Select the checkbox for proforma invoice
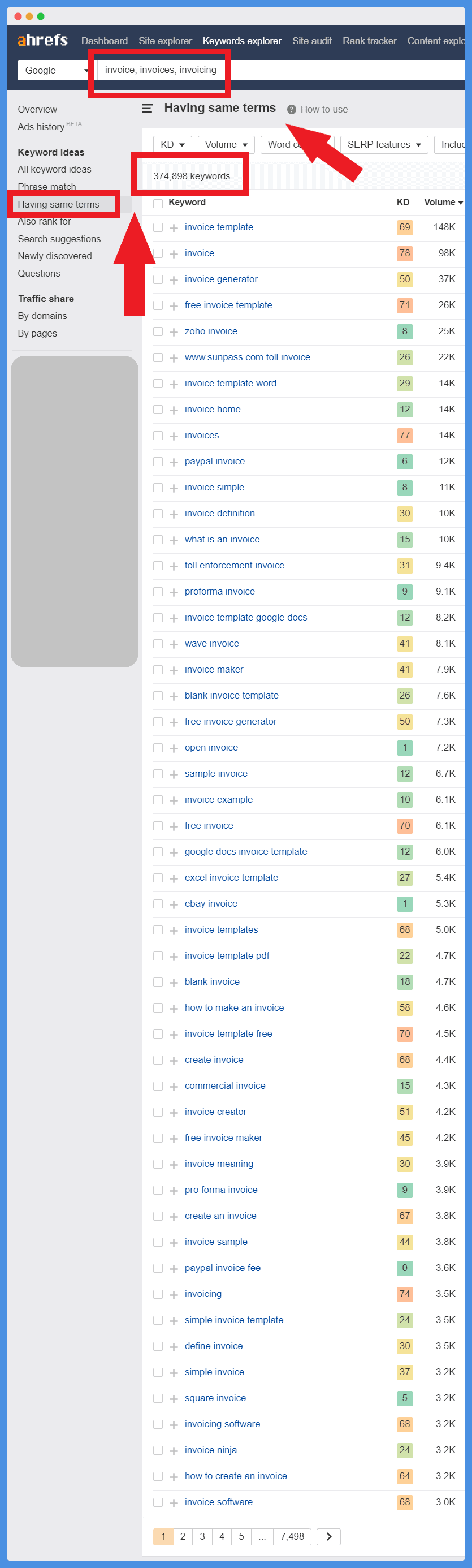Screen dimensions: 472x1568 [x=158, y=592]
